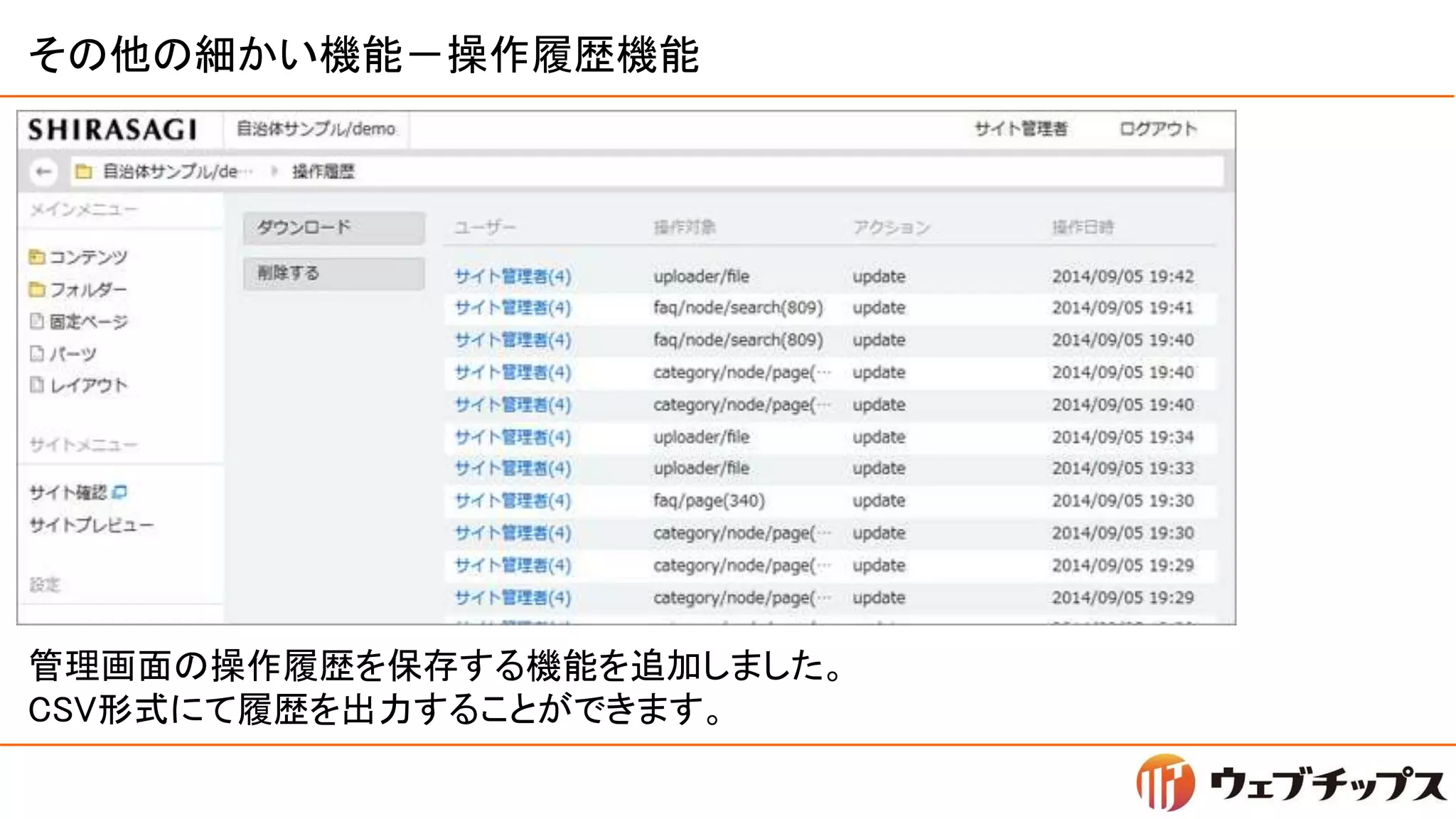The image size is (1456, 819).
Task: Click サイト管理者(4) in the 19:41 row
Action: pyautogui.click(x=513, y=308)
